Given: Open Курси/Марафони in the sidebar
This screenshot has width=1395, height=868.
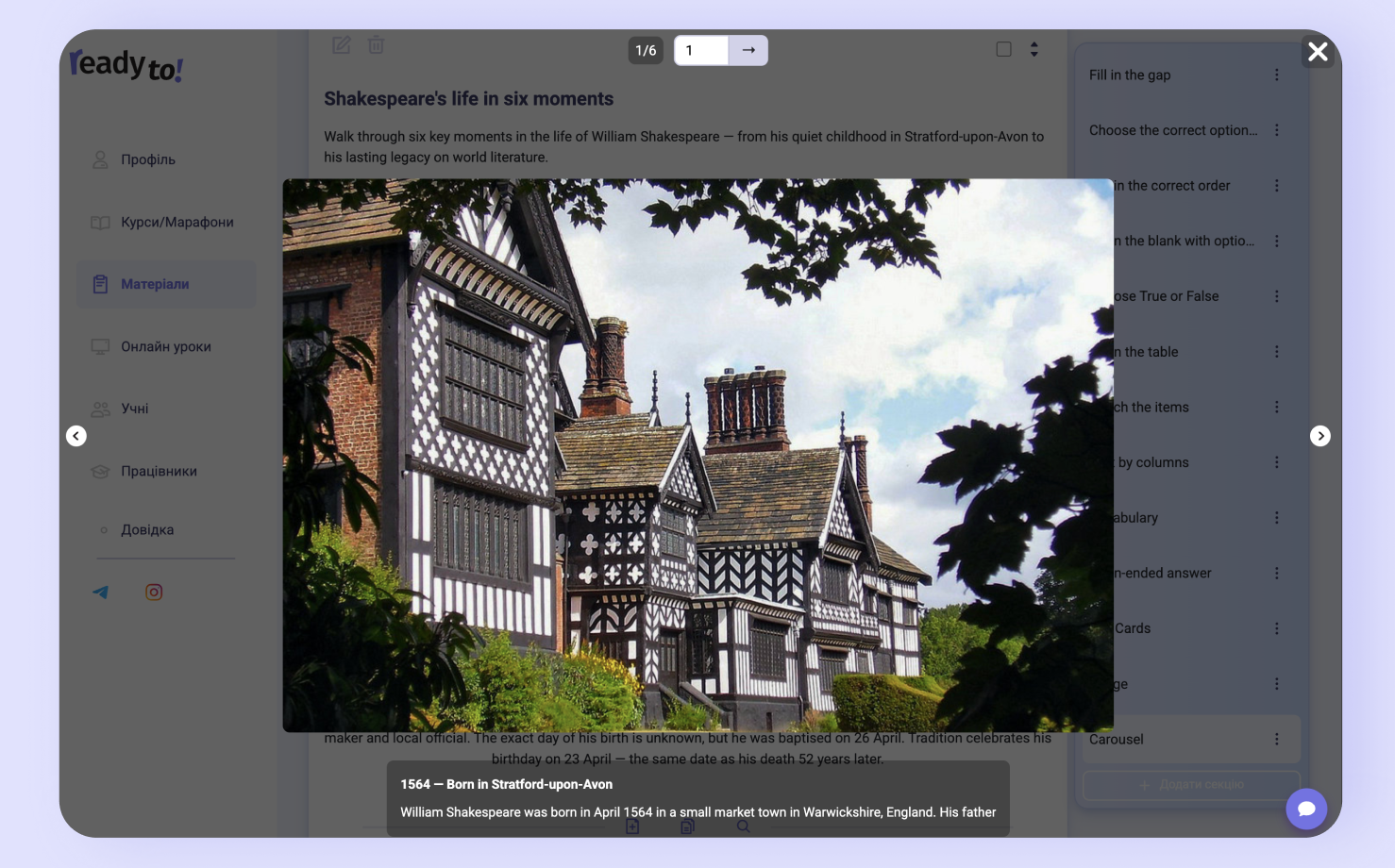Looking at the screenshot, I should coord(166,222).
